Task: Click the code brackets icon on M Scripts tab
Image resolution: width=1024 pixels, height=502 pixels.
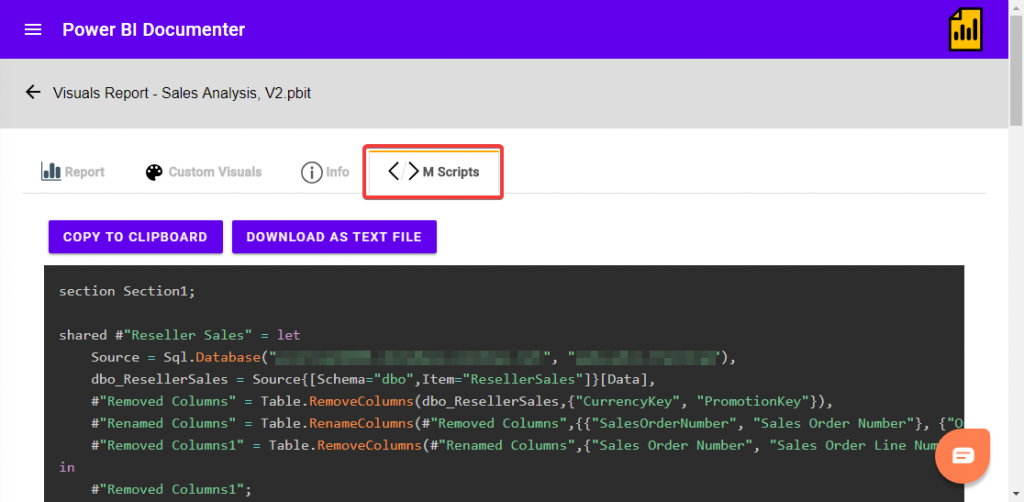Action: 403,172
